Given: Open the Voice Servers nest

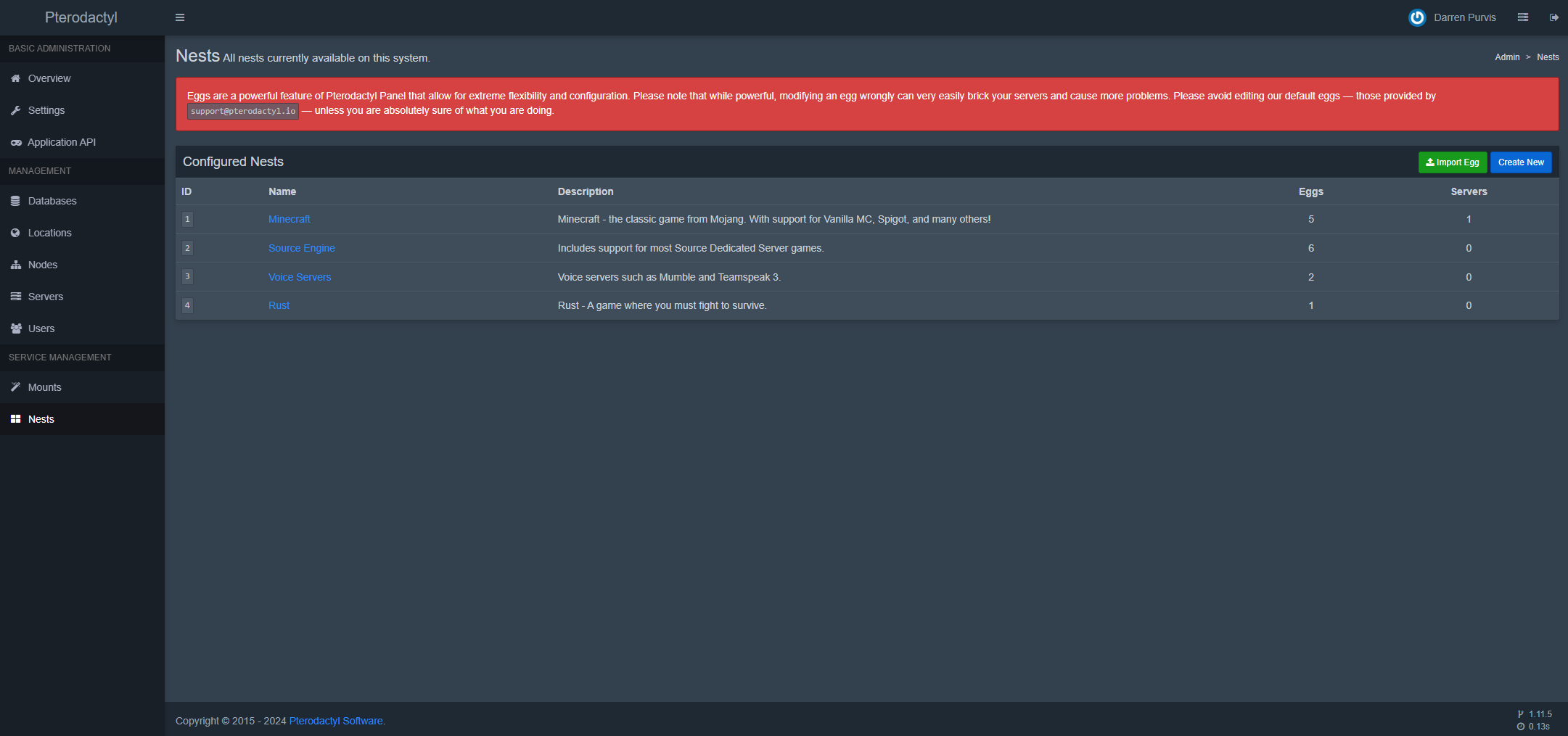Looking at the screenshot, I should point(300,277).
